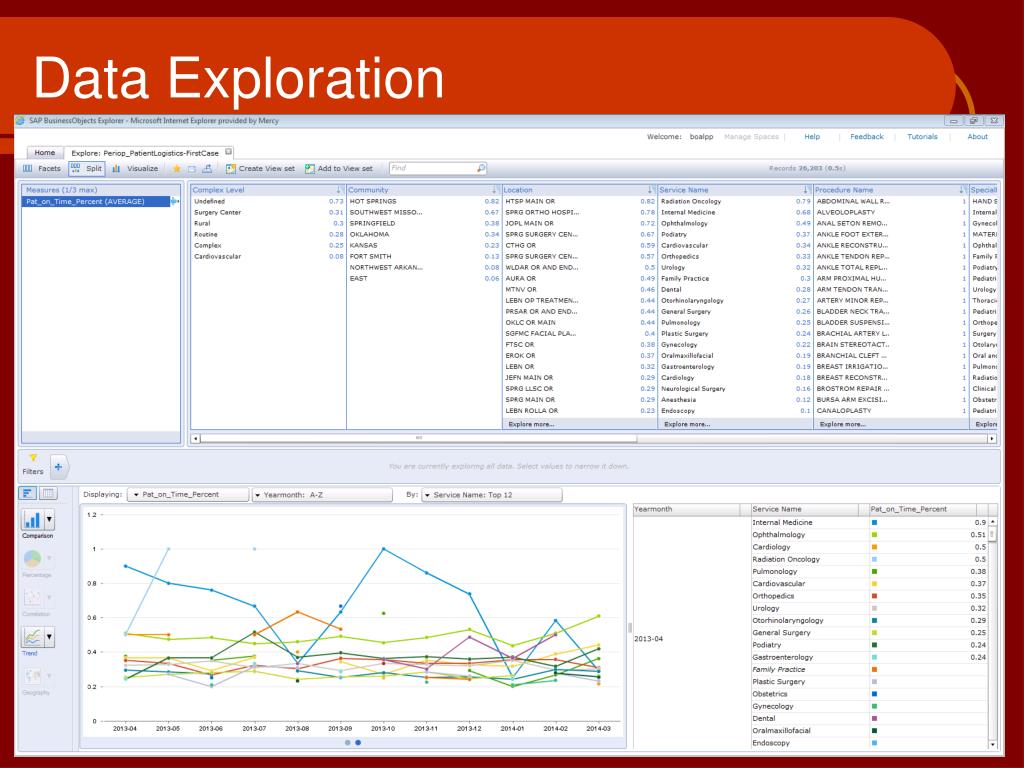This screenshot has height=768, width=1024.
Task: Close the Explore Periop_PatientLogistics tab
Action: [229, 152]
